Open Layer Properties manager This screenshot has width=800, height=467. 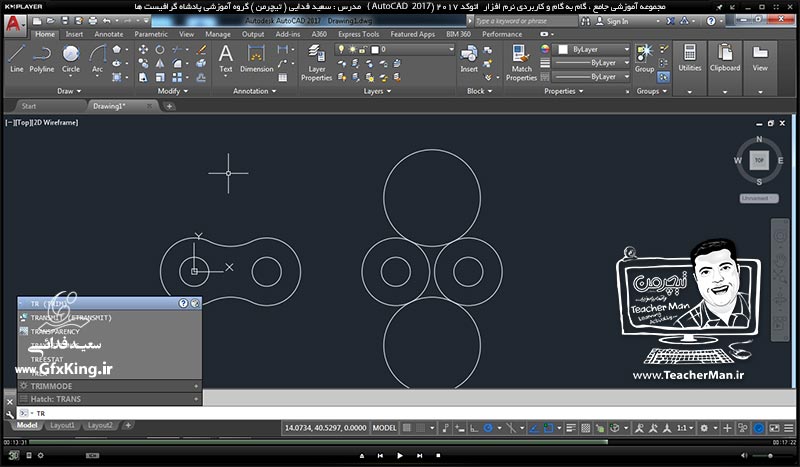[316, 63]
